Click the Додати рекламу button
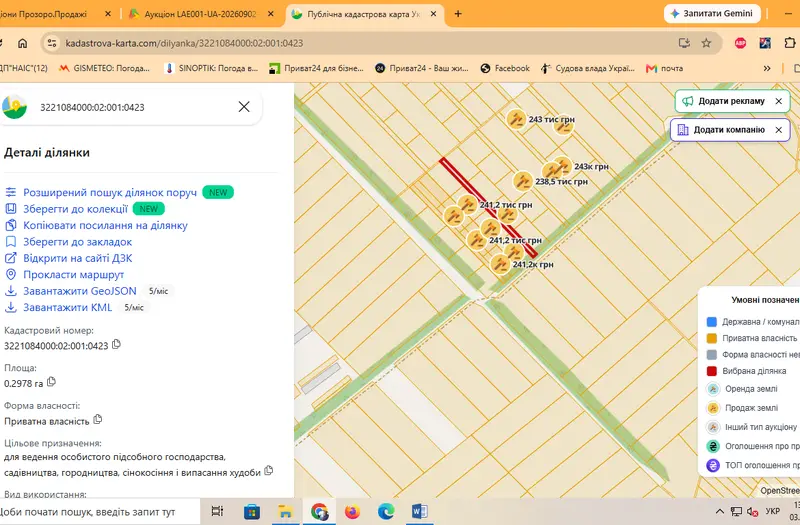 tap(725, 101)
